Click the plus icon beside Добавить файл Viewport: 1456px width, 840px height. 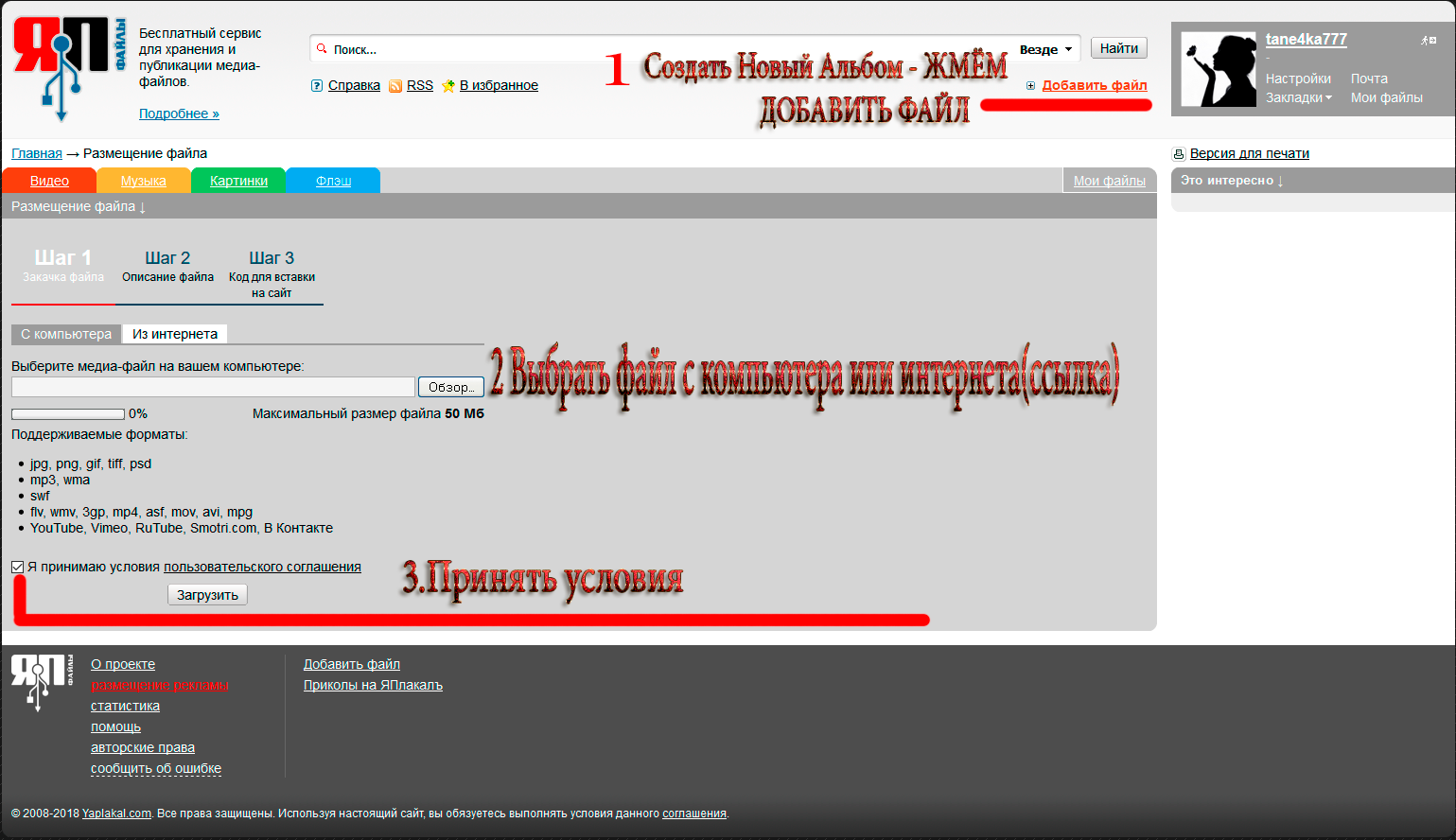(x=1030, y=86)
